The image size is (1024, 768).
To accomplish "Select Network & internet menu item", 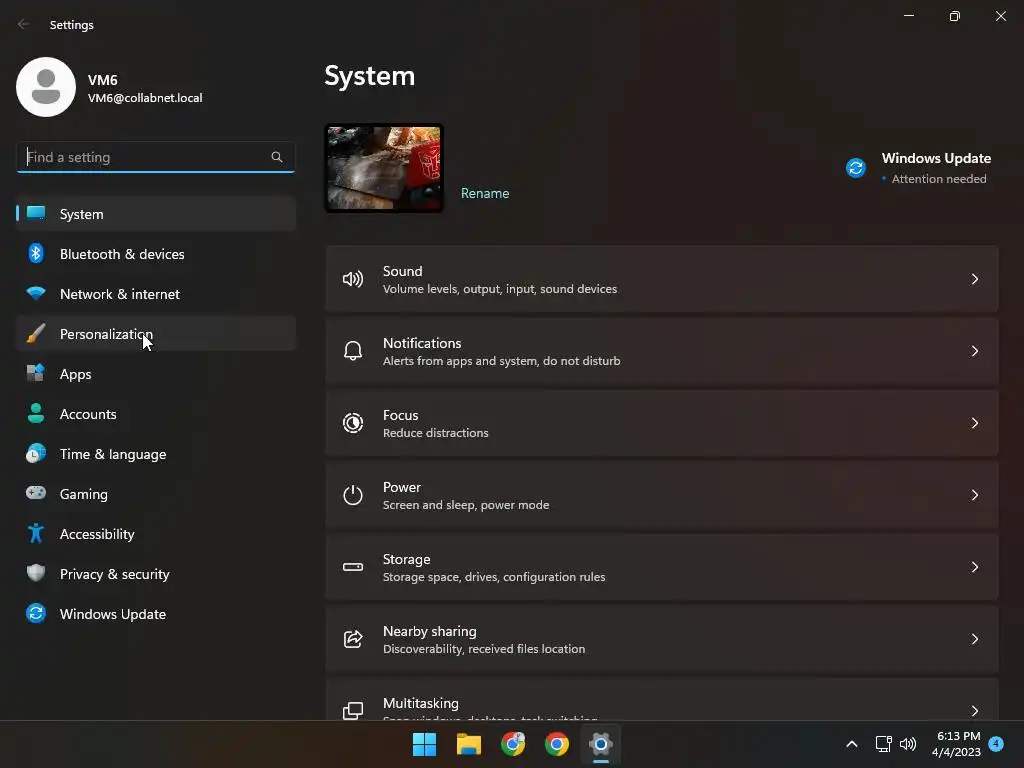I will (156, 293).
